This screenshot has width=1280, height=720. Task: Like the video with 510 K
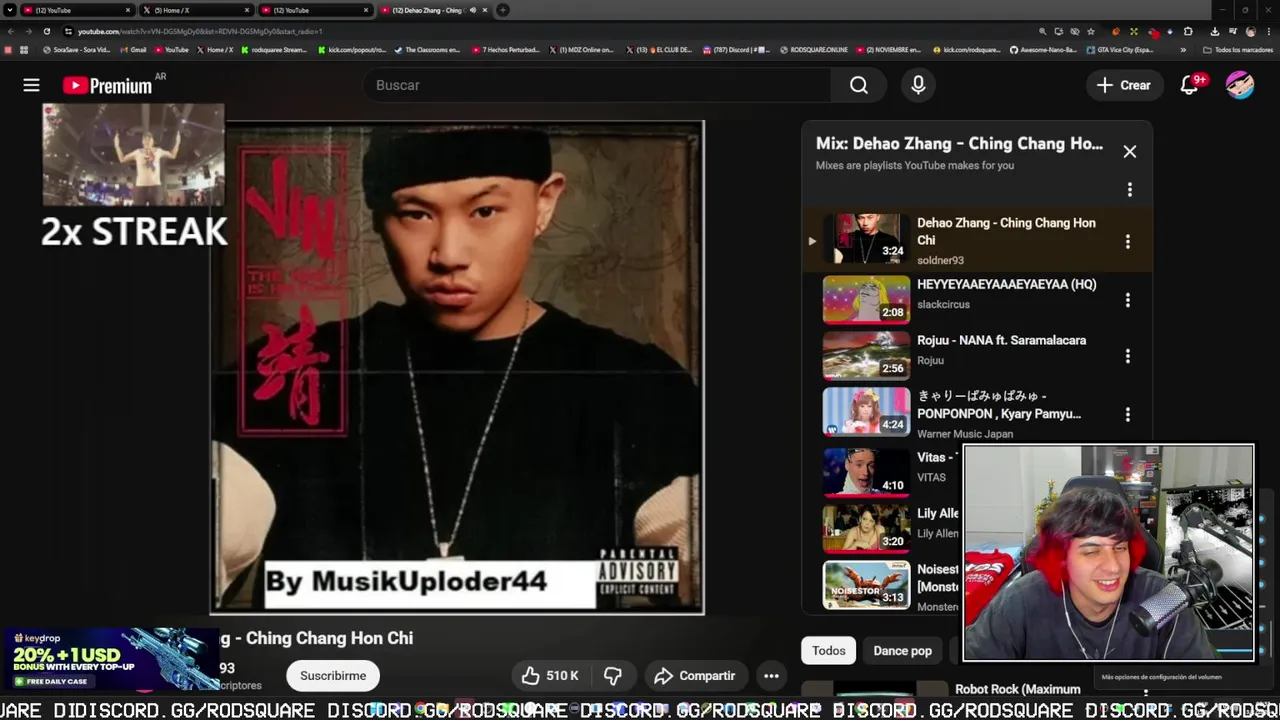coord(550,676)
